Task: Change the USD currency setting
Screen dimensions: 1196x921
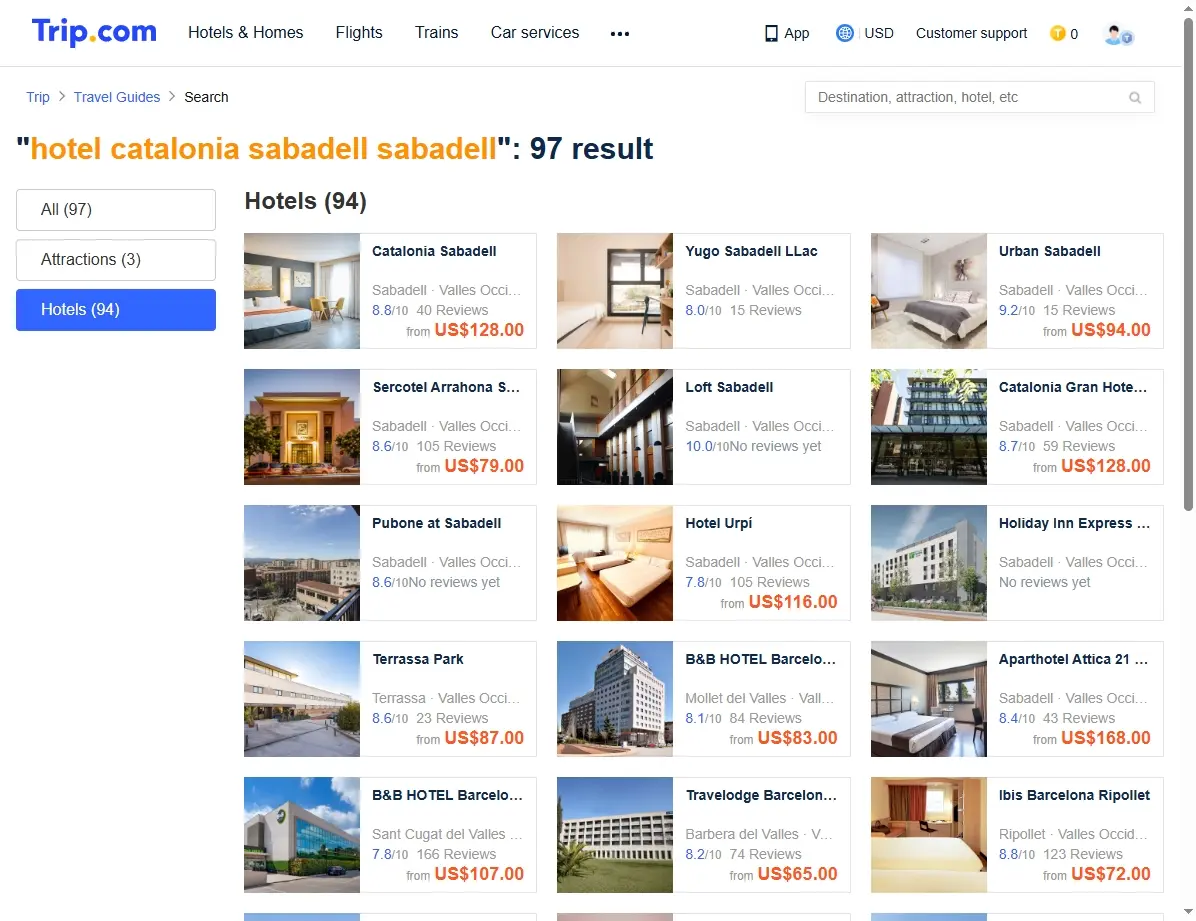Action: (879, 33)
